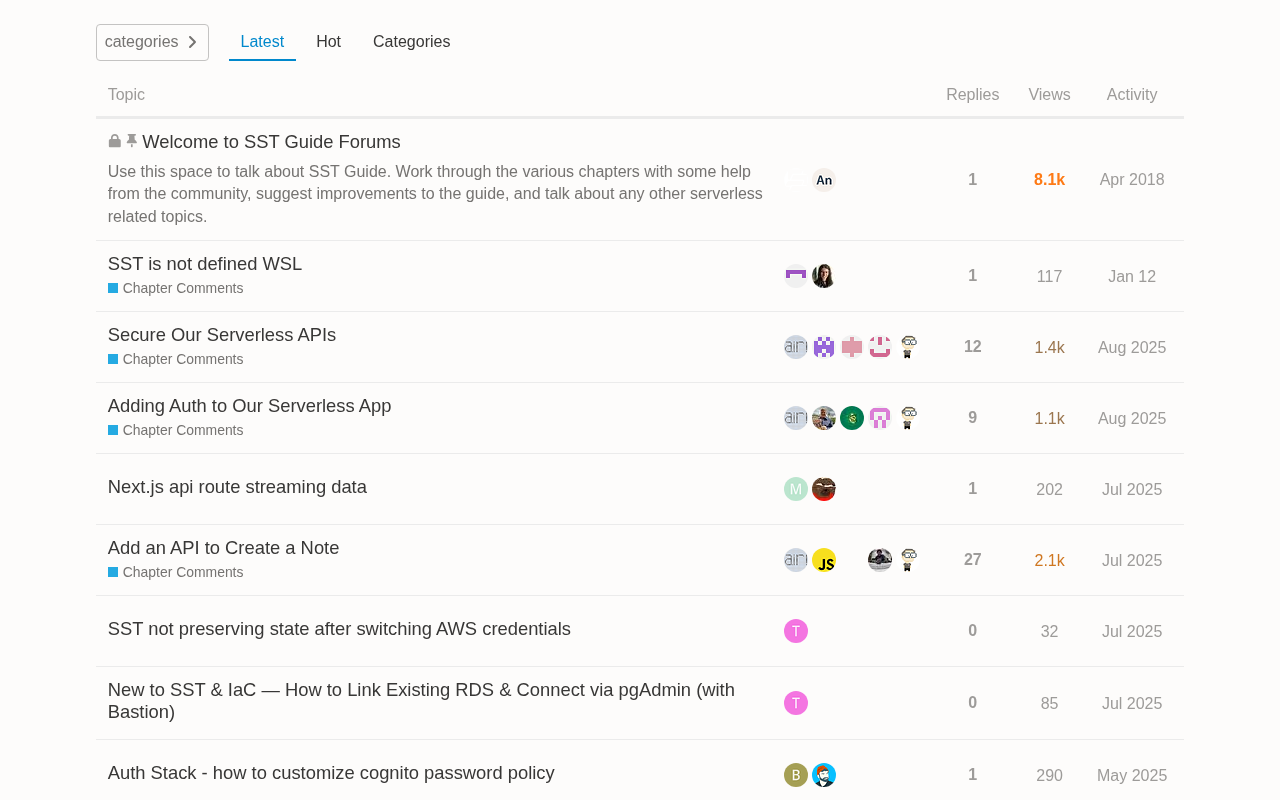1280x800 pixels.
Task: Click the Jan 12 activity date
Action: click(x=1131, y=277)
